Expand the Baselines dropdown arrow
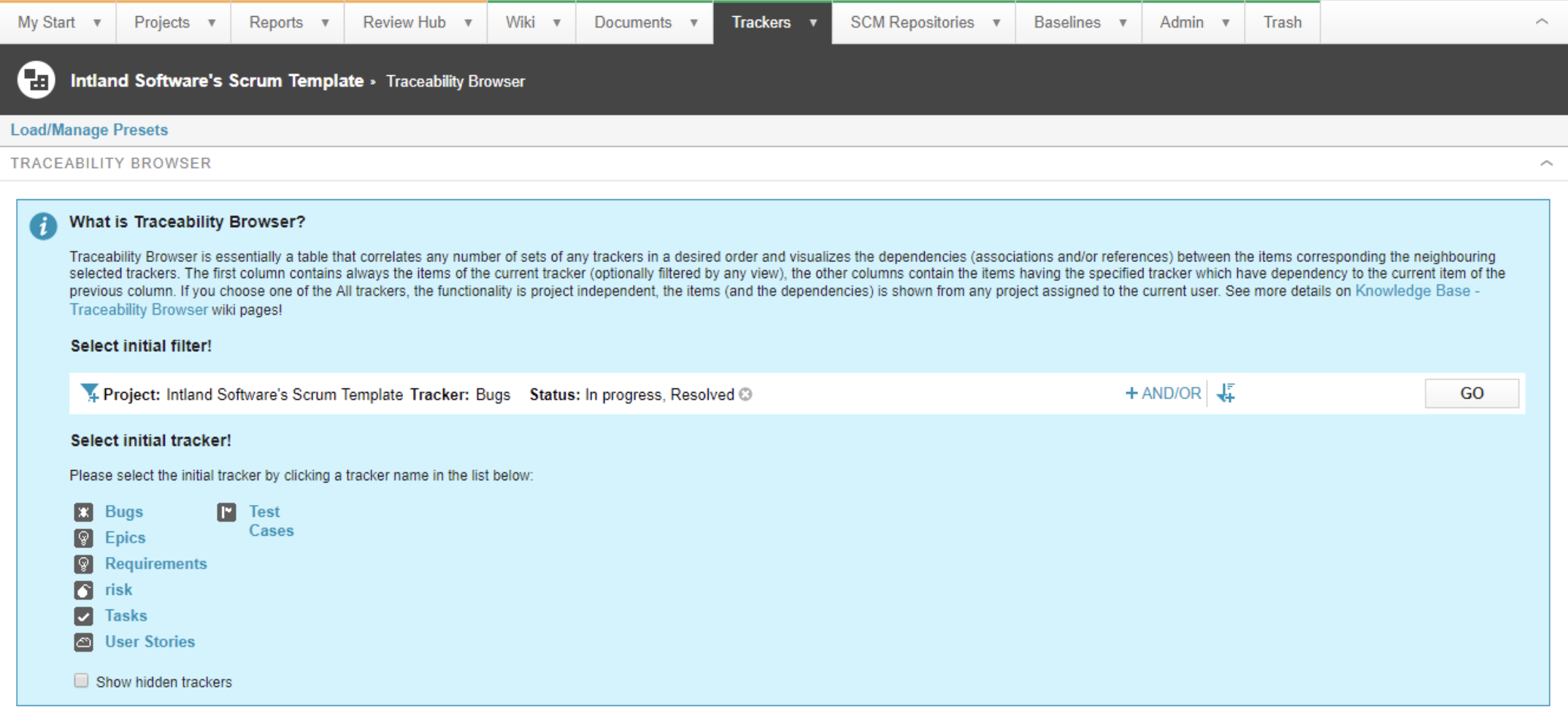The height and width of the screenshot is (708, 1568). coord(1123,23)
